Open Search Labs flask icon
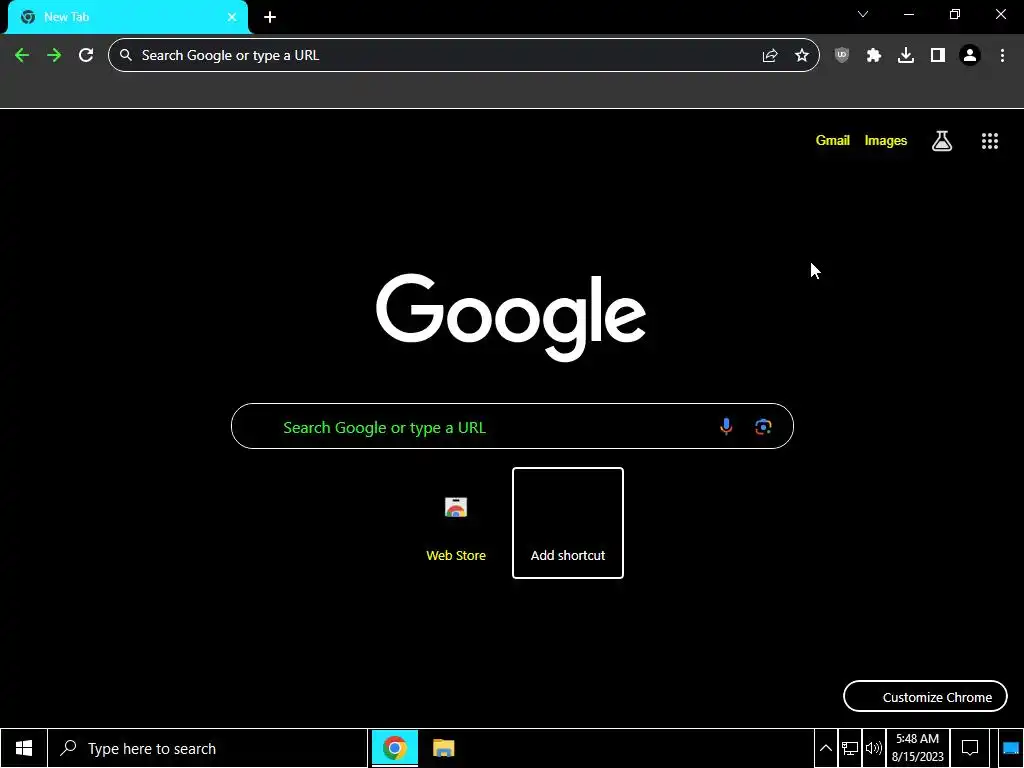The height and width of the screenshot is (768, 1024). pyautogui.click(x=942, y=140)
